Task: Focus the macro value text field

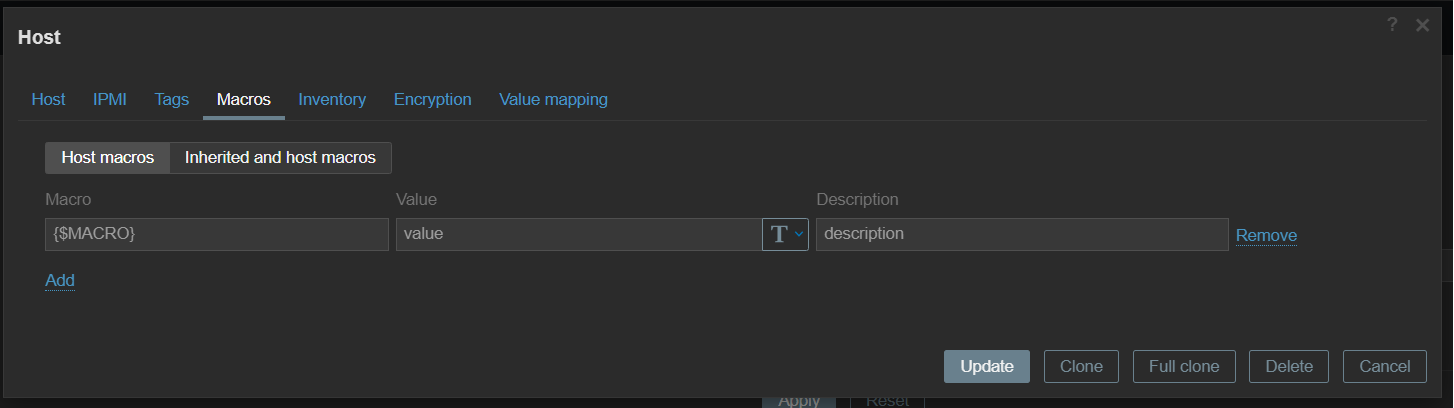Action: click(x=578, y=235)
